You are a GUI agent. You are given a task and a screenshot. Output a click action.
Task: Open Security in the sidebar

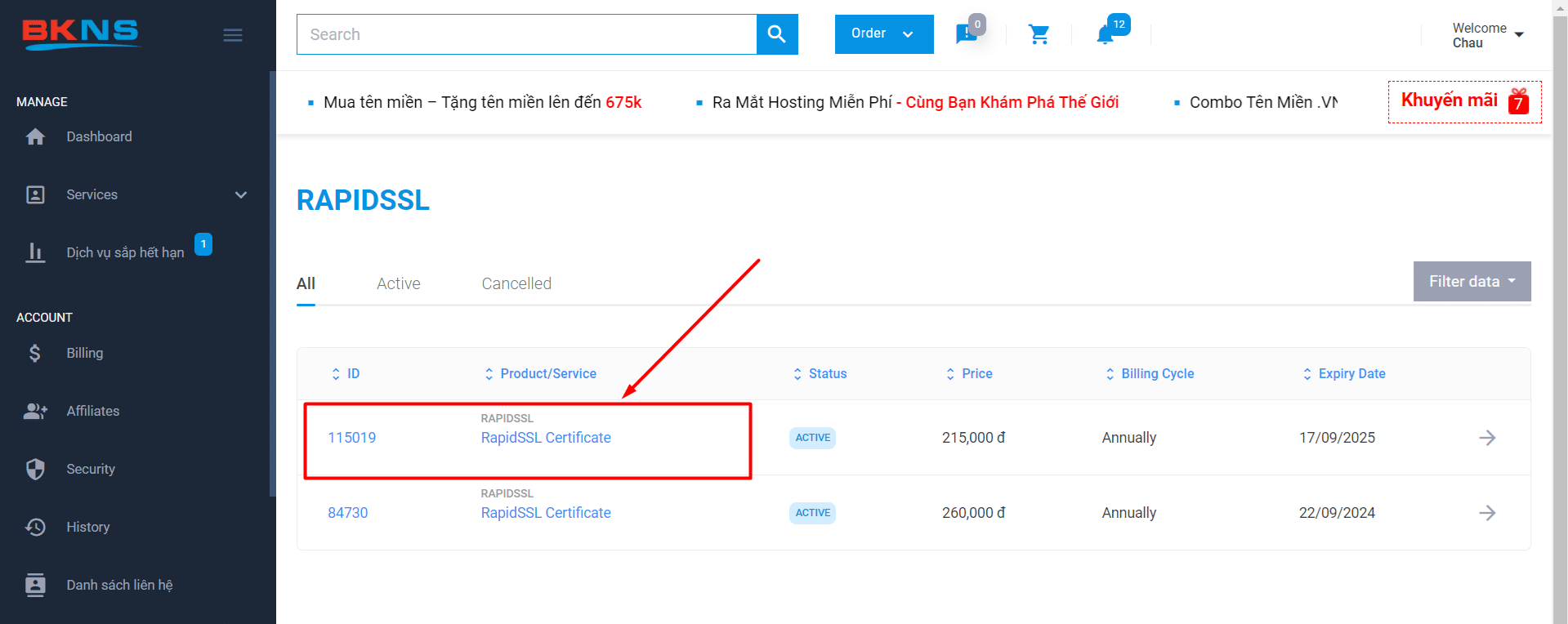coord(91,469)
